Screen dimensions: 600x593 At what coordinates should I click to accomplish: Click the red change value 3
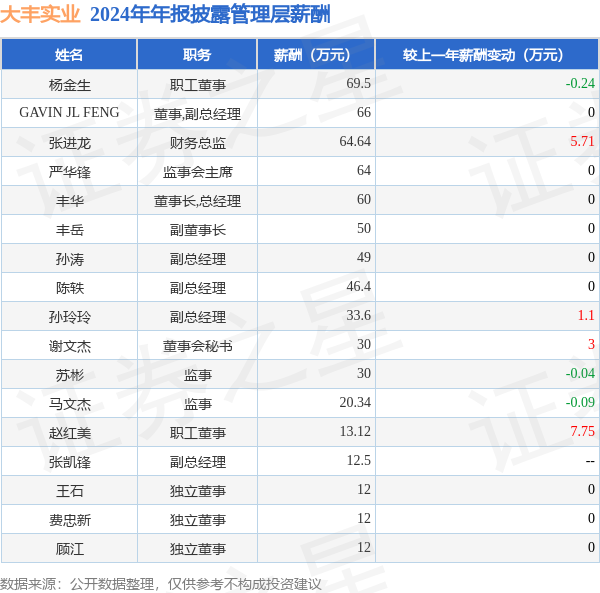tap(591, 345)
